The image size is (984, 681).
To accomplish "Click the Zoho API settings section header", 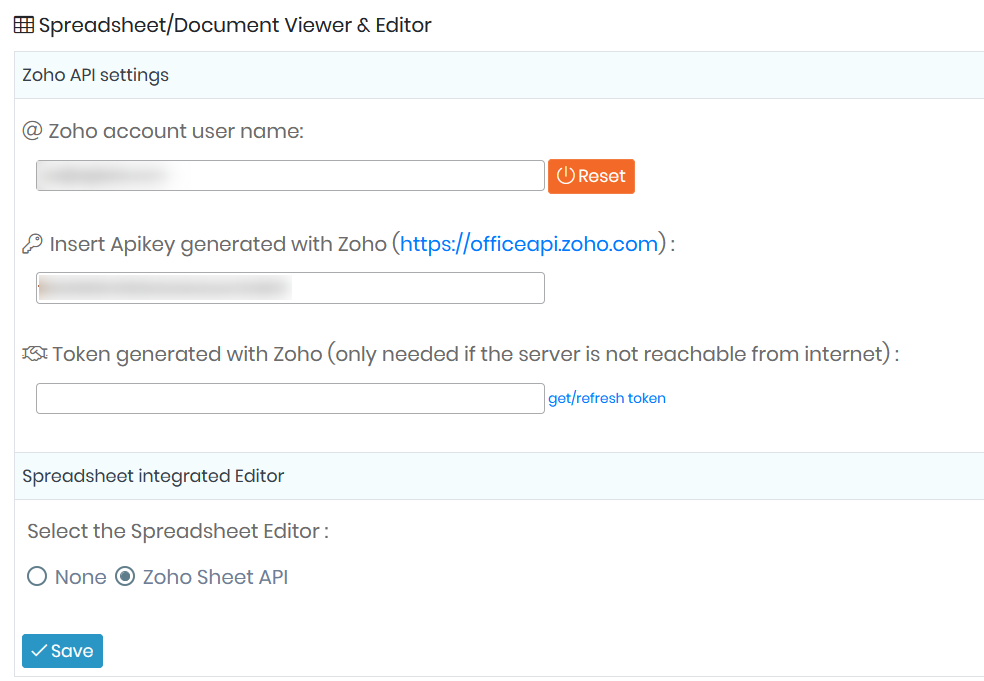I will (x=499, y=75).
